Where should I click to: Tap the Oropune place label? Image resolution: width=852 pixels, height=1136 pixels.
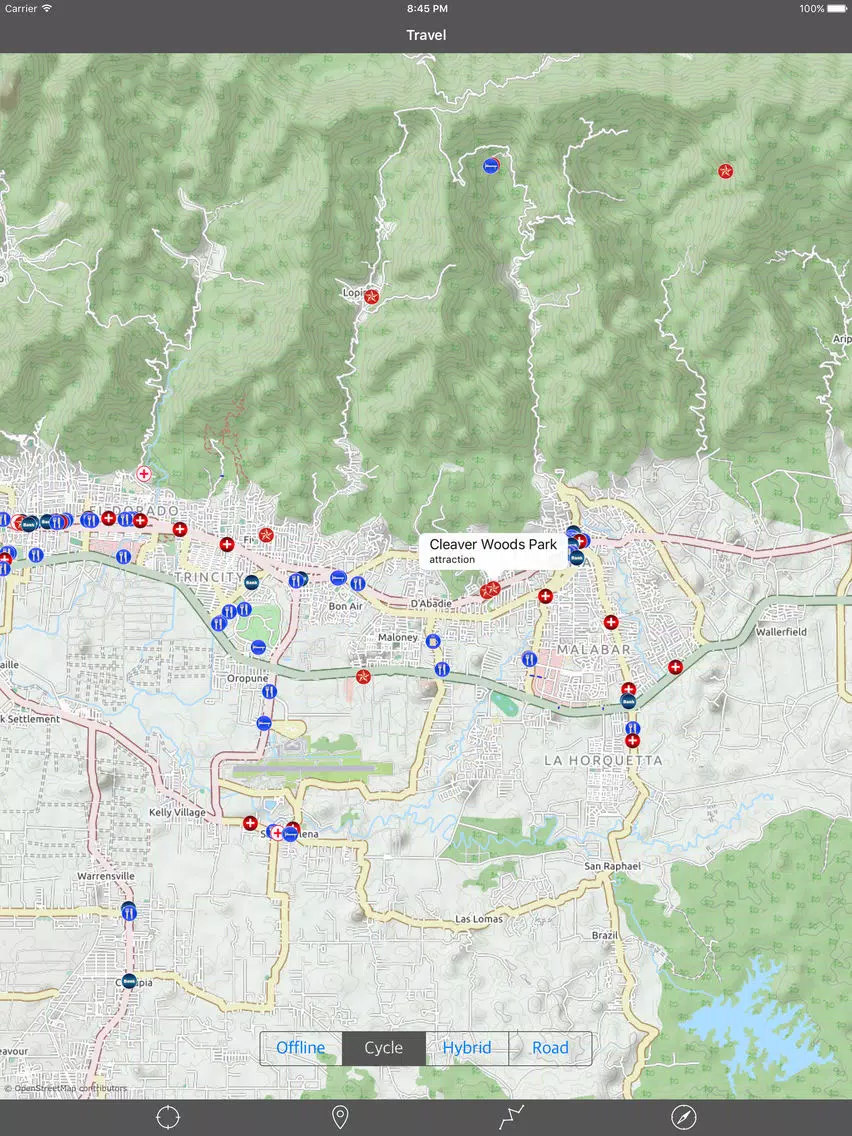(x=248, y=679)
